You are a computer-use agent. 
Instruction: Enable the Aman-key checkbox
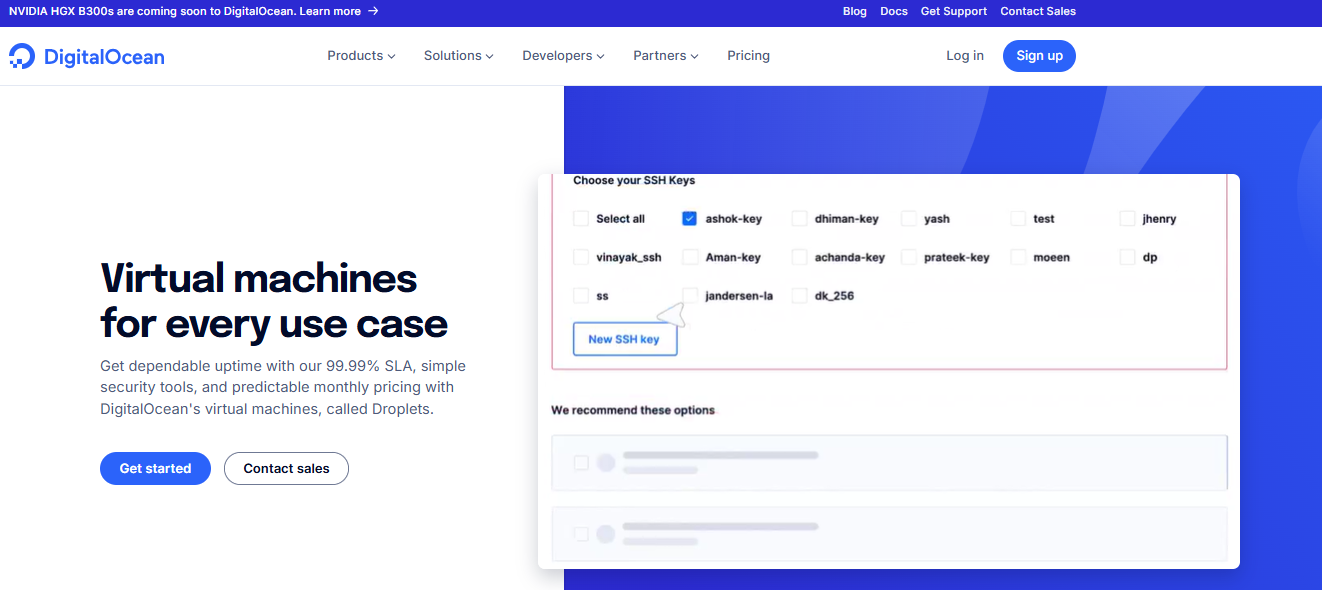[x=689, y=257]
